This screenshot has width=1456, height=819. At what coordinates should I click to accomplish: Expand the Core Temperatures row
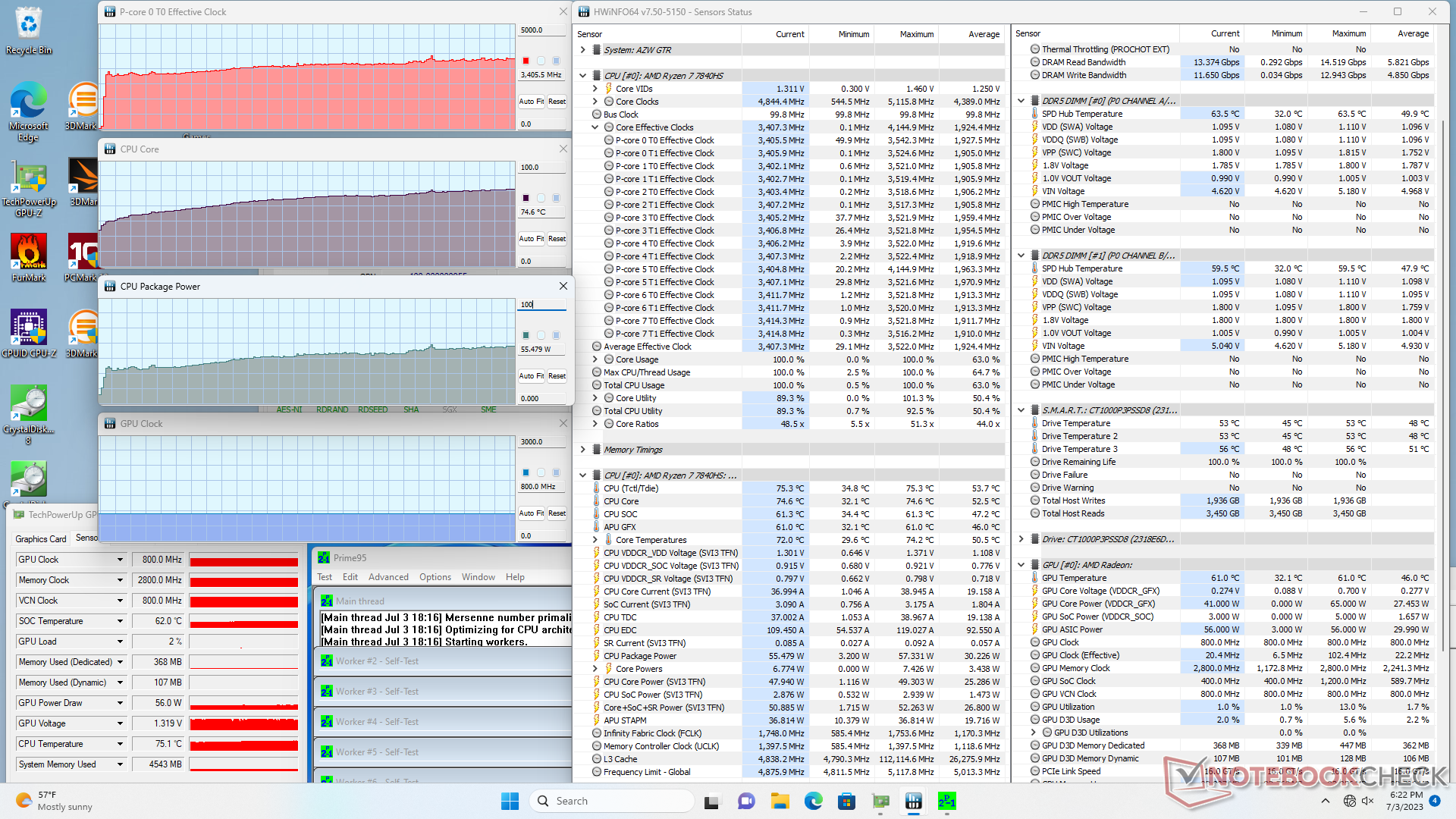(595, 540)
